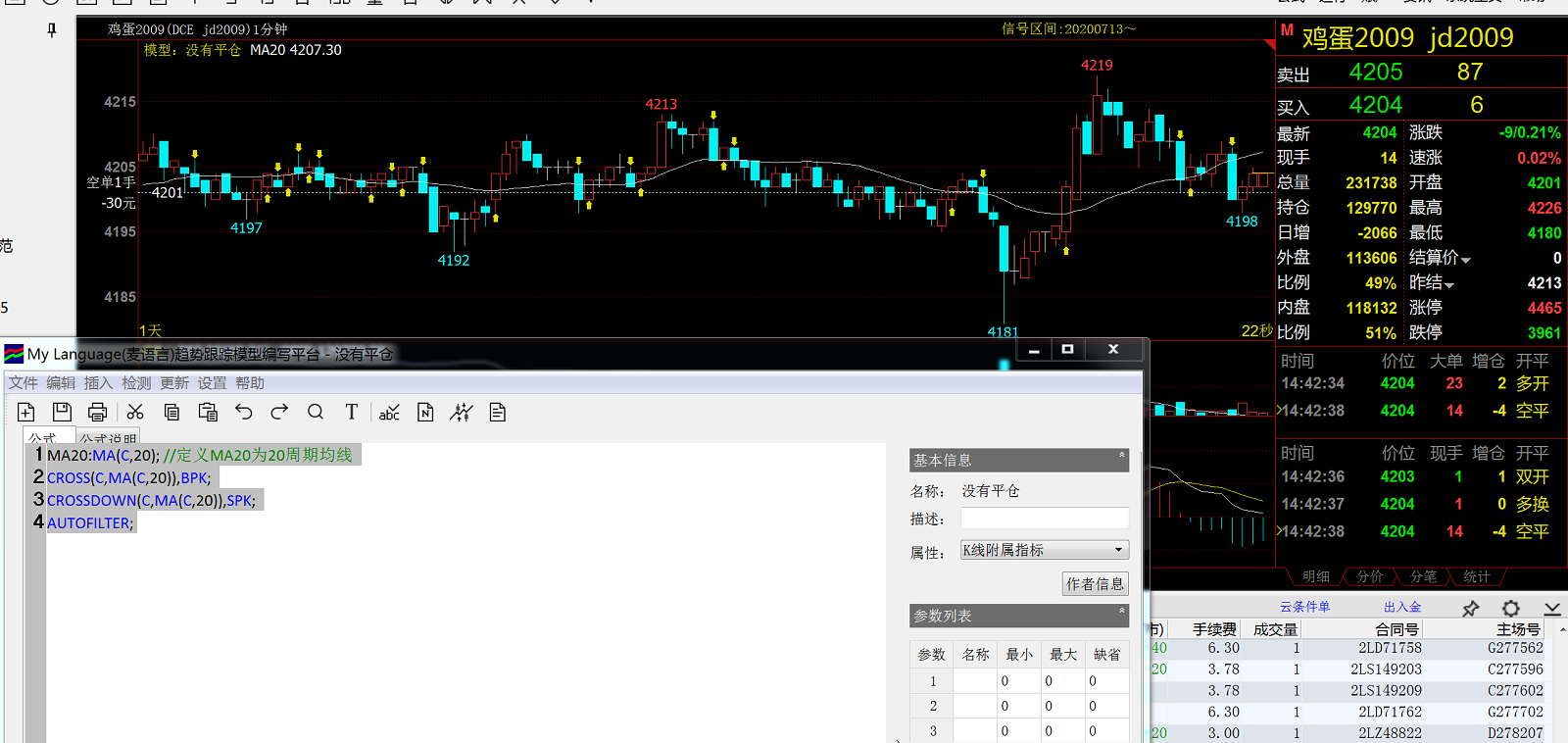1568x743 pixels.
Task: Click the red M badge beside 鸡蛋2009
Action: (1287, 30)
